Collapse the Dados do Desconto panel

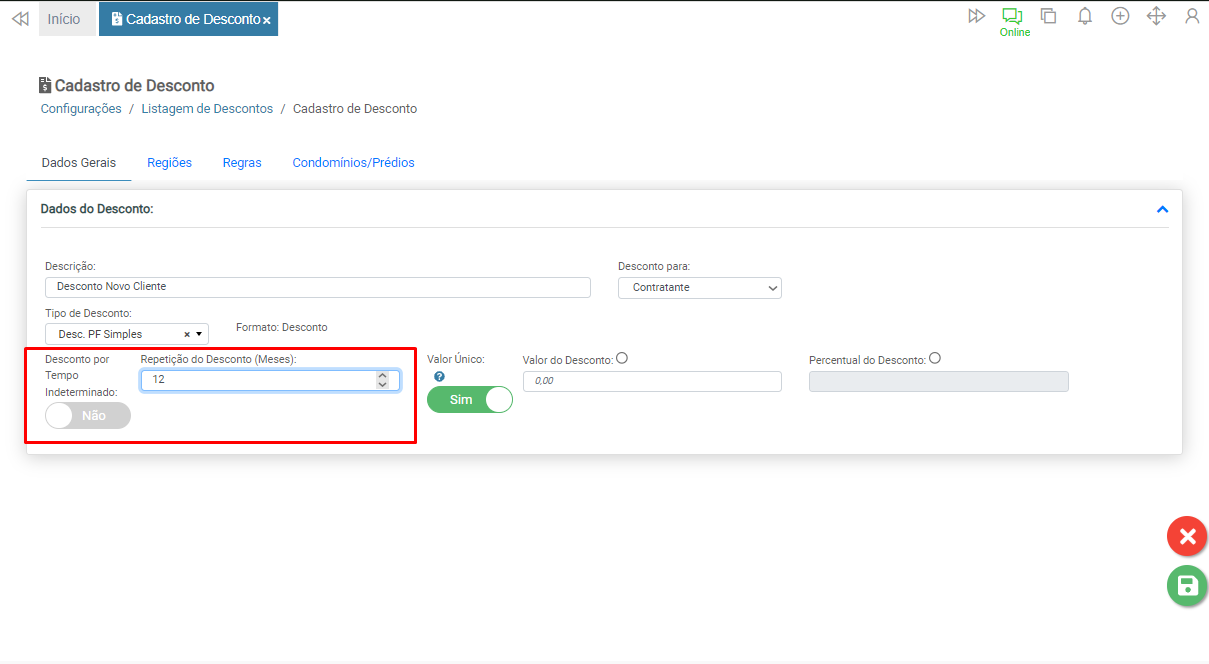[1162, 210]
